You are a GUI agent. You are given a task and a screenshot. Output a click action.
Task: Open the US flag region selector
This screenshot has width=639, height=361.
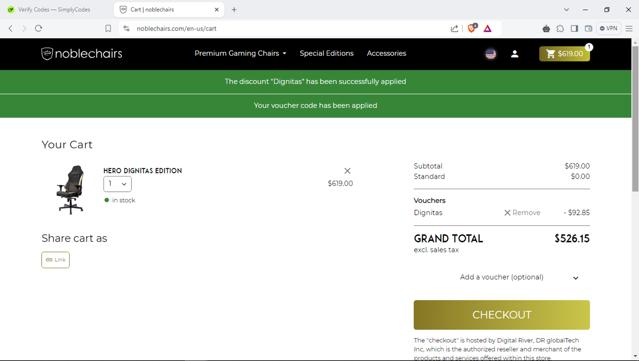coord(491,54)
